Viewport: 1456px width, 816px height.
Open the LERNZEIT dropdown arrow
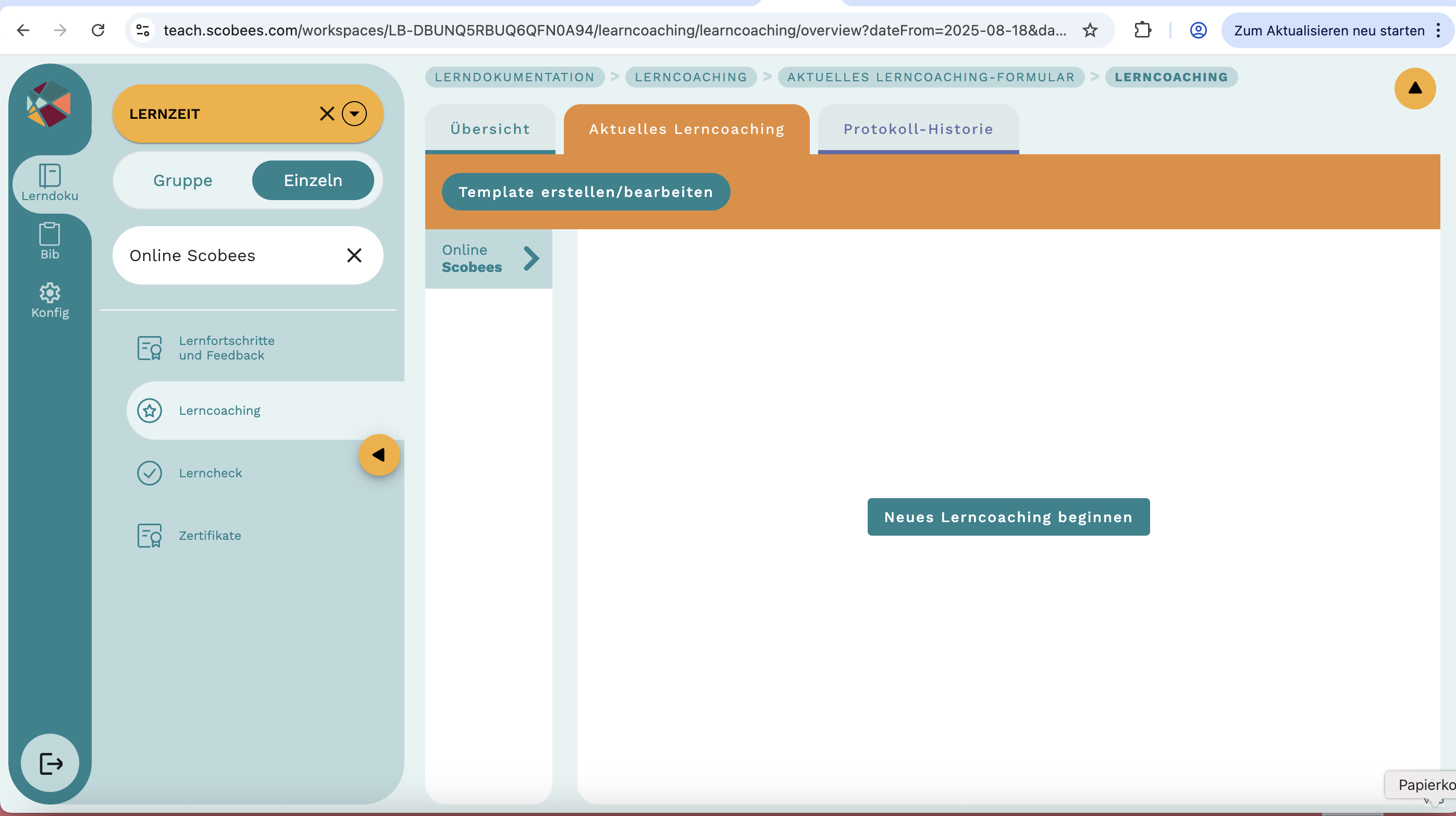coord(354,114)
